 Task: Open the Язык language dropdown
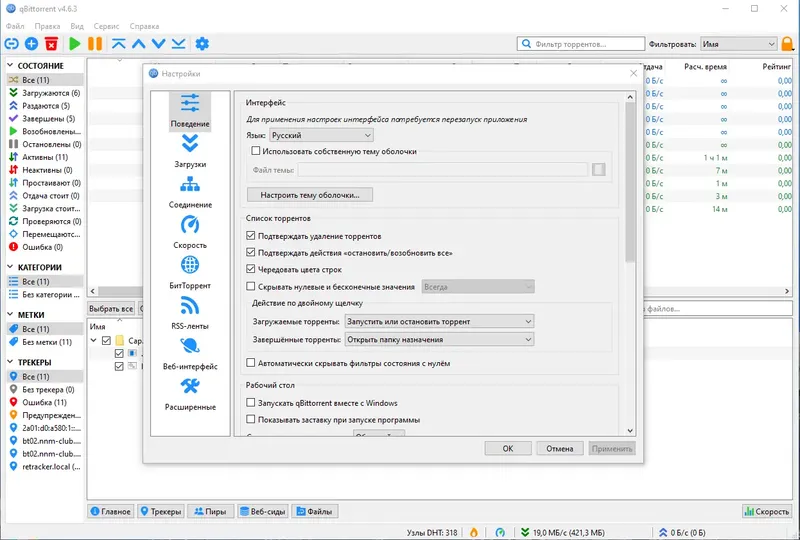point(321,135)
